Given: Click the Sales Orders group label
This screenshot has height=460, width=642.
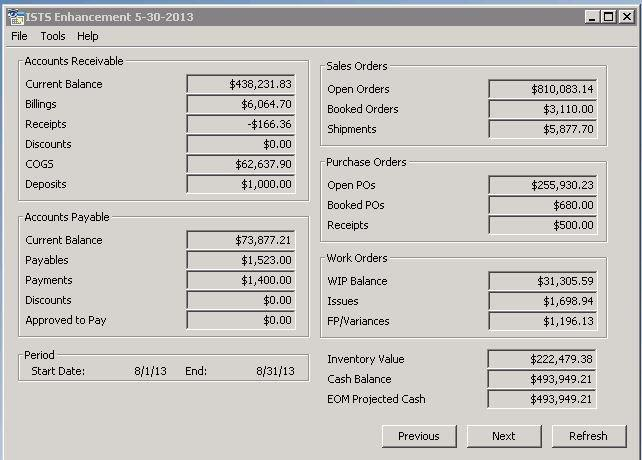Looking at the screenshot, I should pos(357,66).
